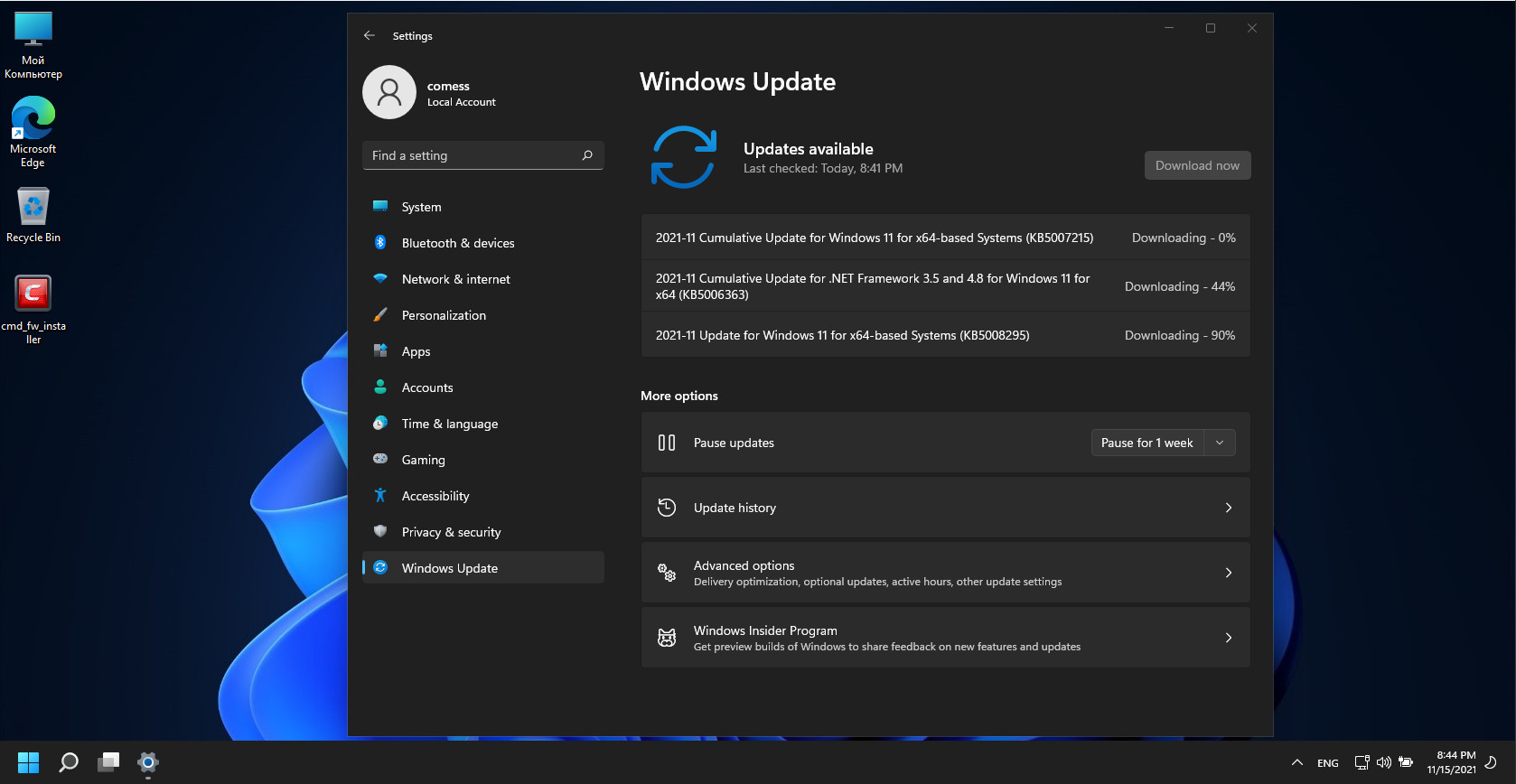Open Time & language category
Viewport: 1516px width, 784px height.
[x=483, y=423]
